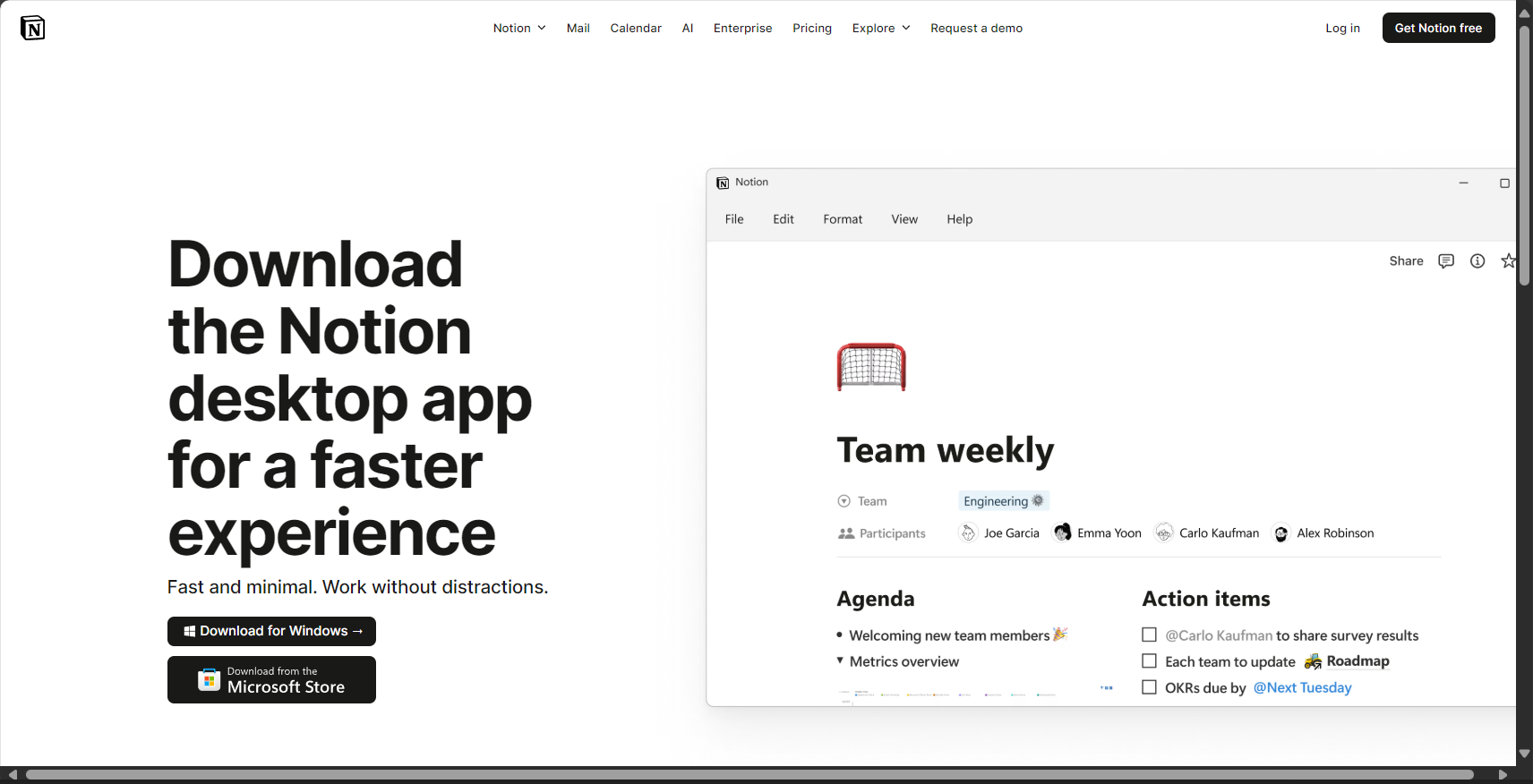The width and height of the screenshot is (1533, 784).
Task: Click the Team weekly page title
Action: [946, 449]
